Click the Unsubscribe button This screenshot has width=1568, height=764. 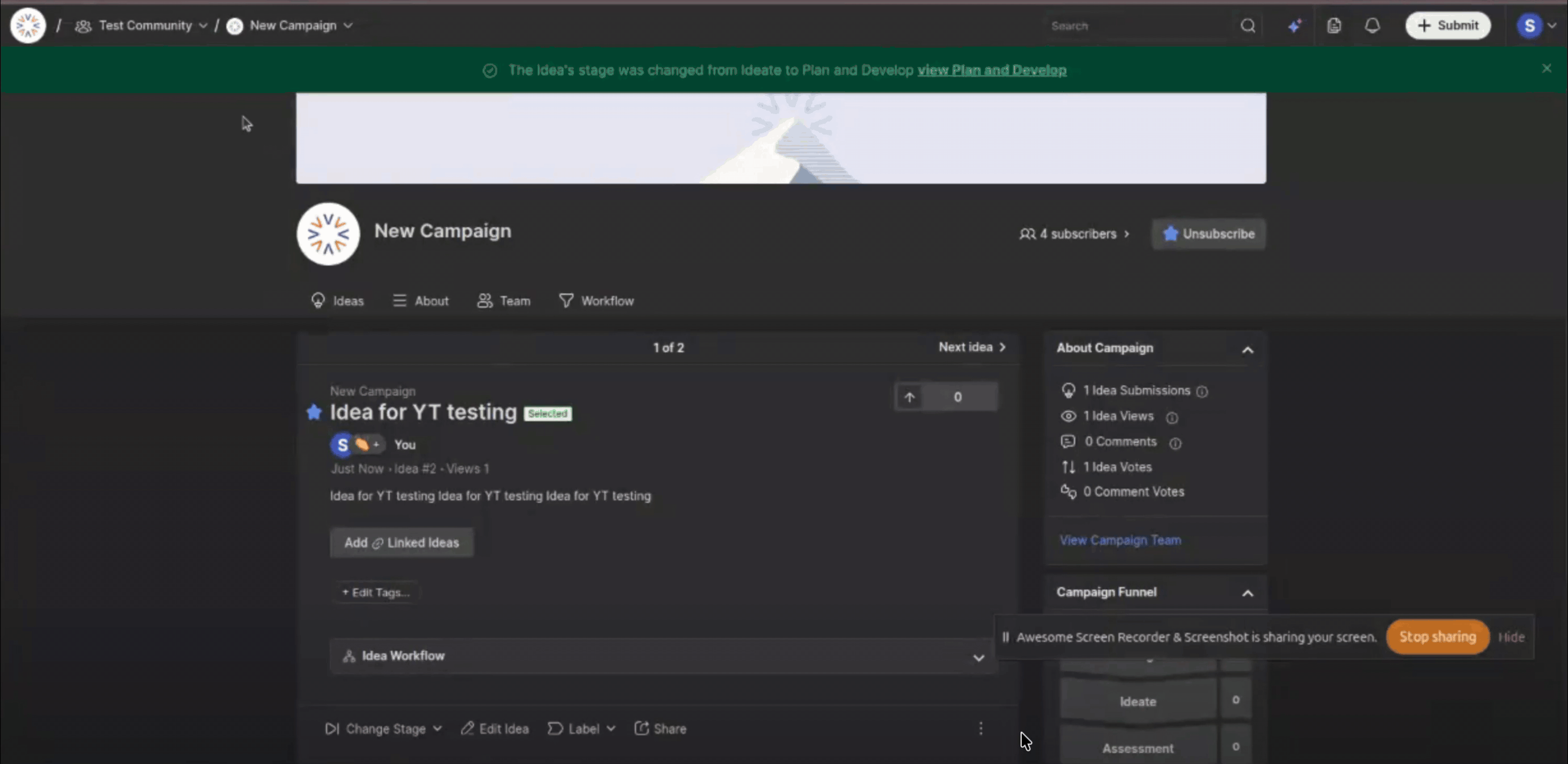pyautogui.click(x=1208, y=234)
